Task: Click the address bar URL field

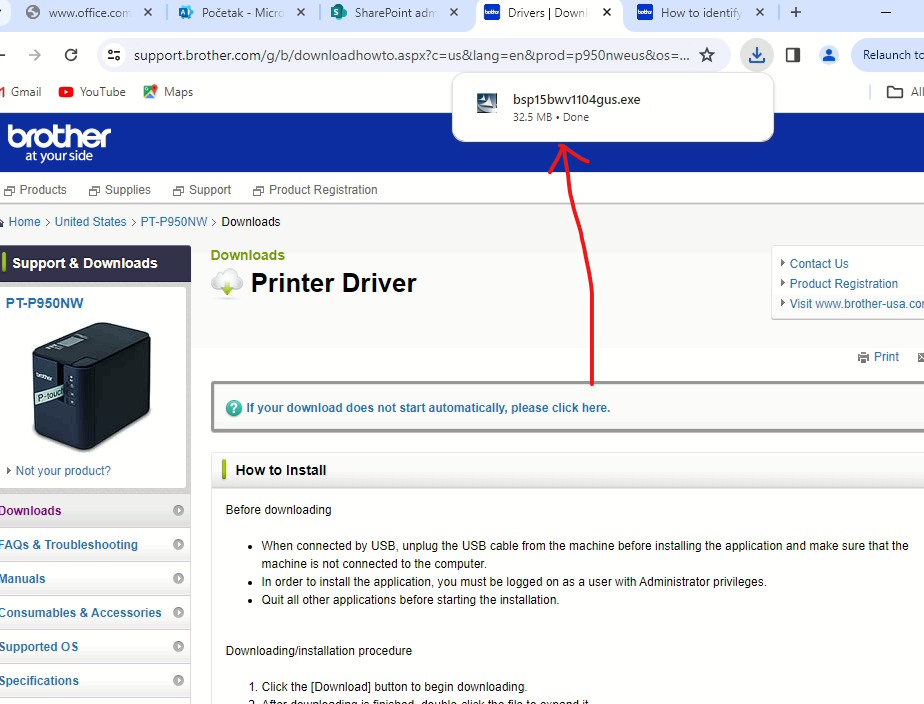Action: pos(411,55)
